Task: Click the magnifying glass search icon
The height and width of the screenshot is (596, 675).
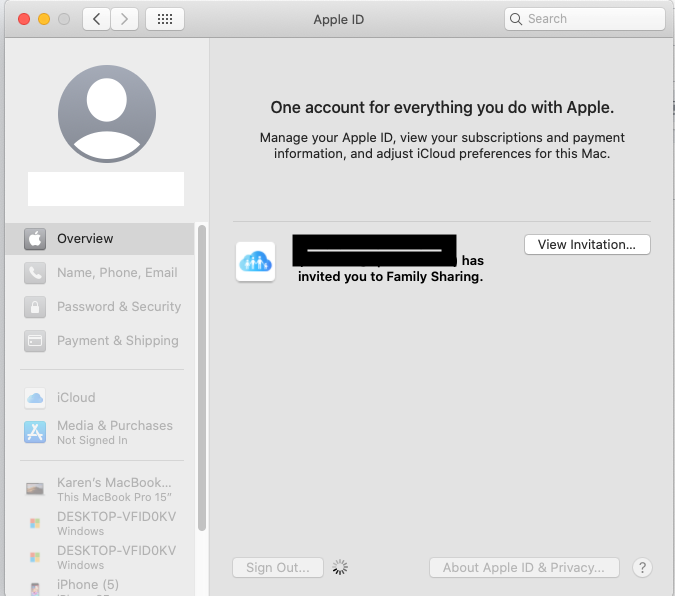Action: click(516, 19)
